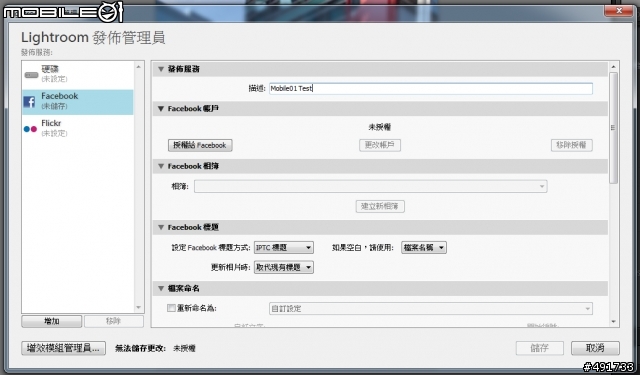640x375 pixels.
Task: Open the 增效模組管理員 plug-in manager
Action: tap(63, 348)
